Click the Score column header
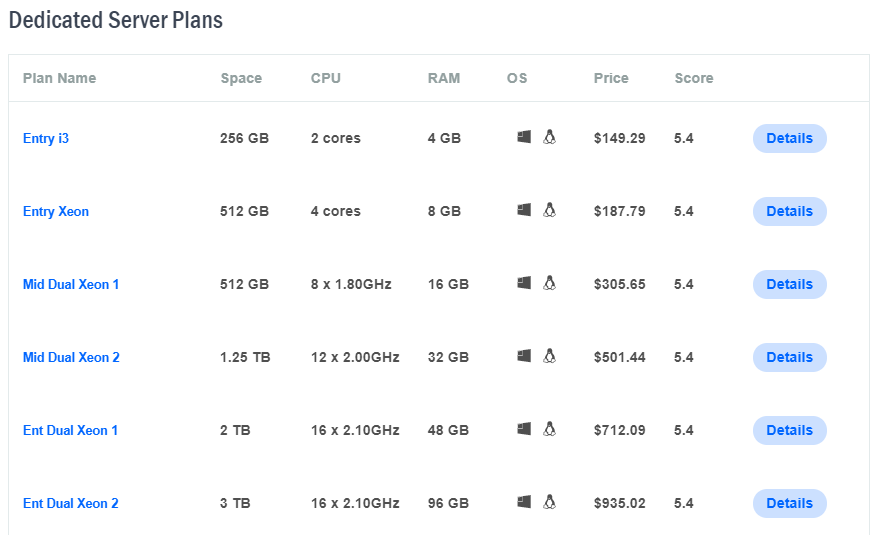 click(694, 78)
